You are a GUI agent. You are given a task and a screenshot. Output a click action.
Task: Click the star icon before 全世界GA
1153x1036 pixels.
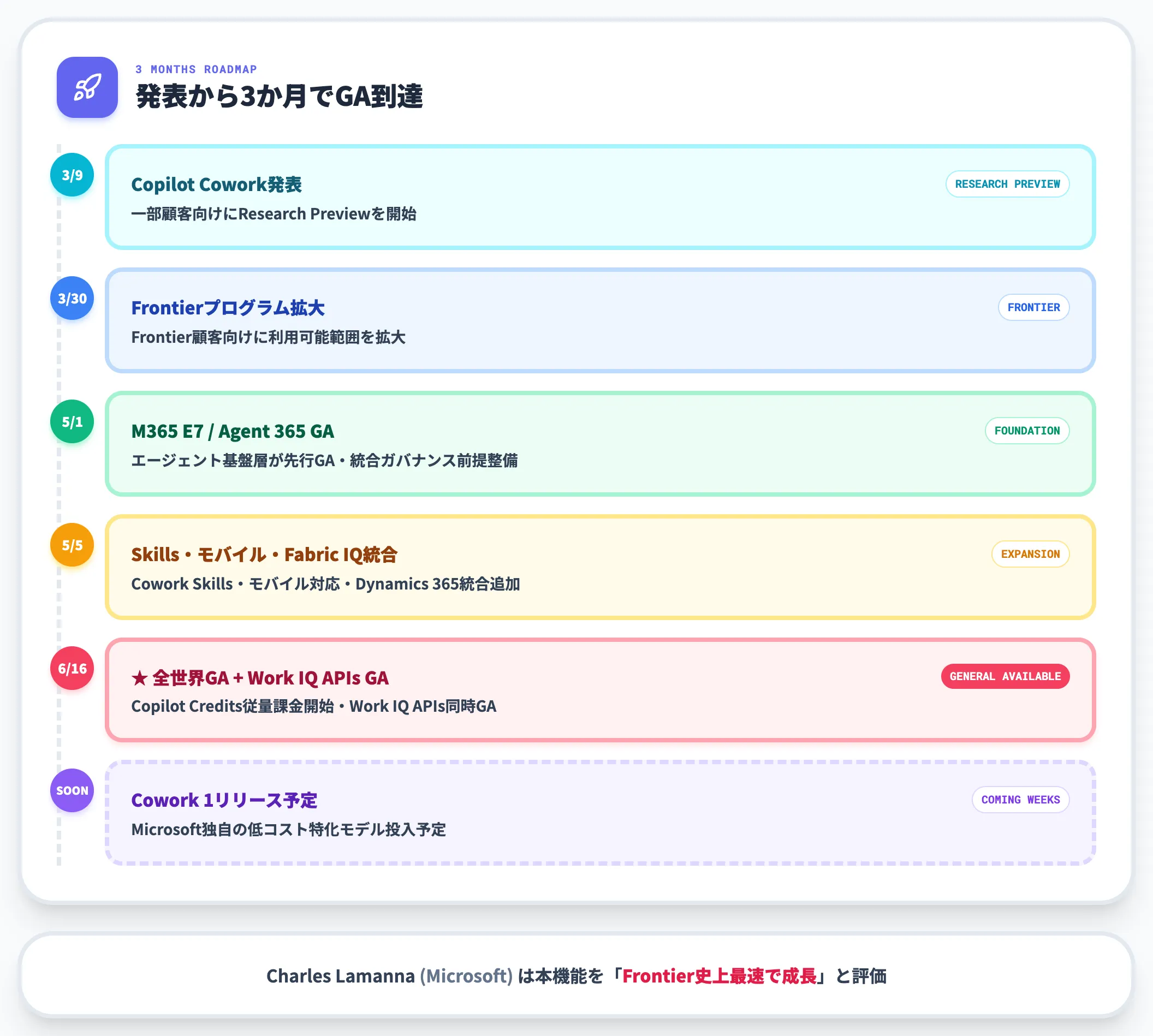click(x=140, y=678)
